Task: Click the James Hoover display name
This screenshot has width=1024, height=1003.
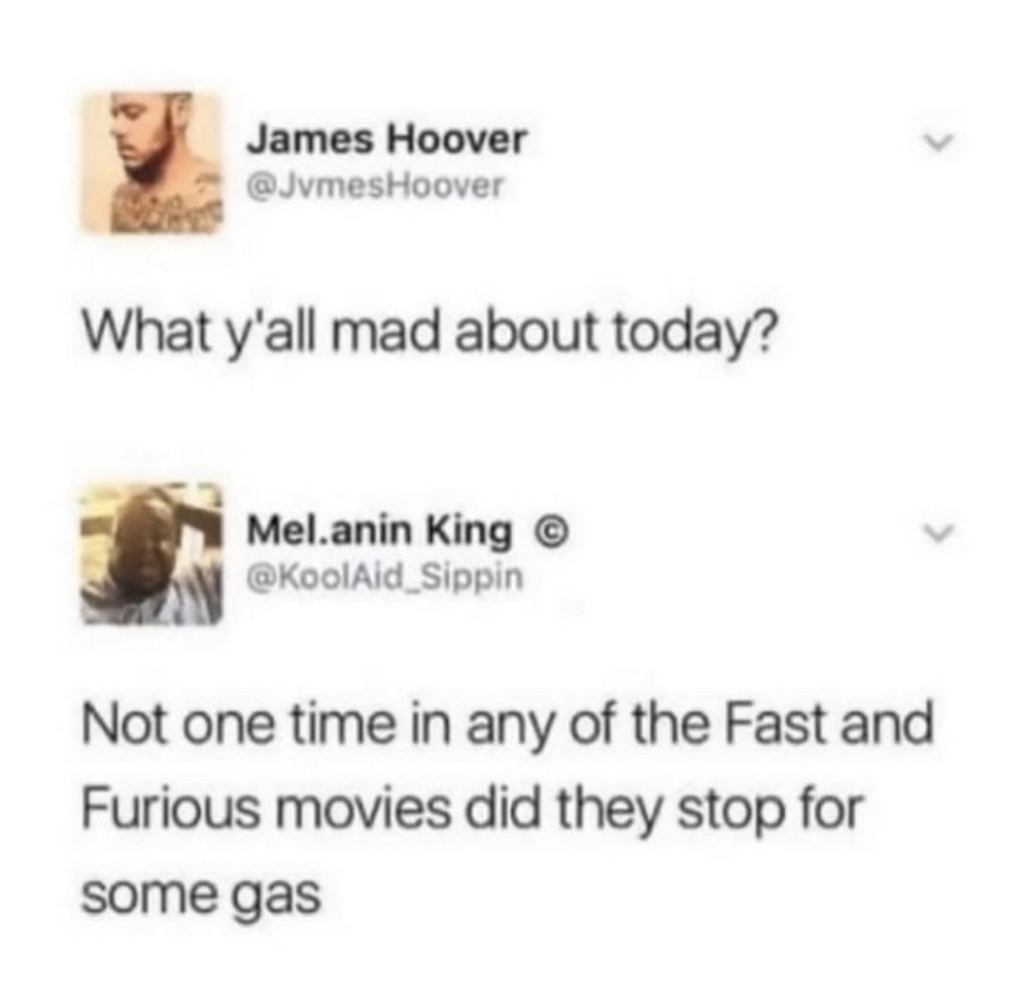Action: point(386,139)
